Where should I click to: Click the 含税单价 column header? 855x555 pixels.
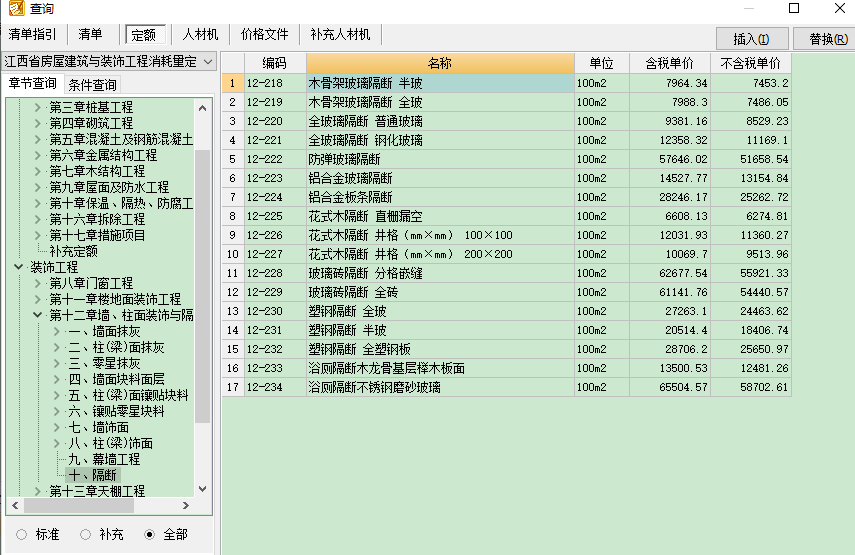[x=670, y=63]
